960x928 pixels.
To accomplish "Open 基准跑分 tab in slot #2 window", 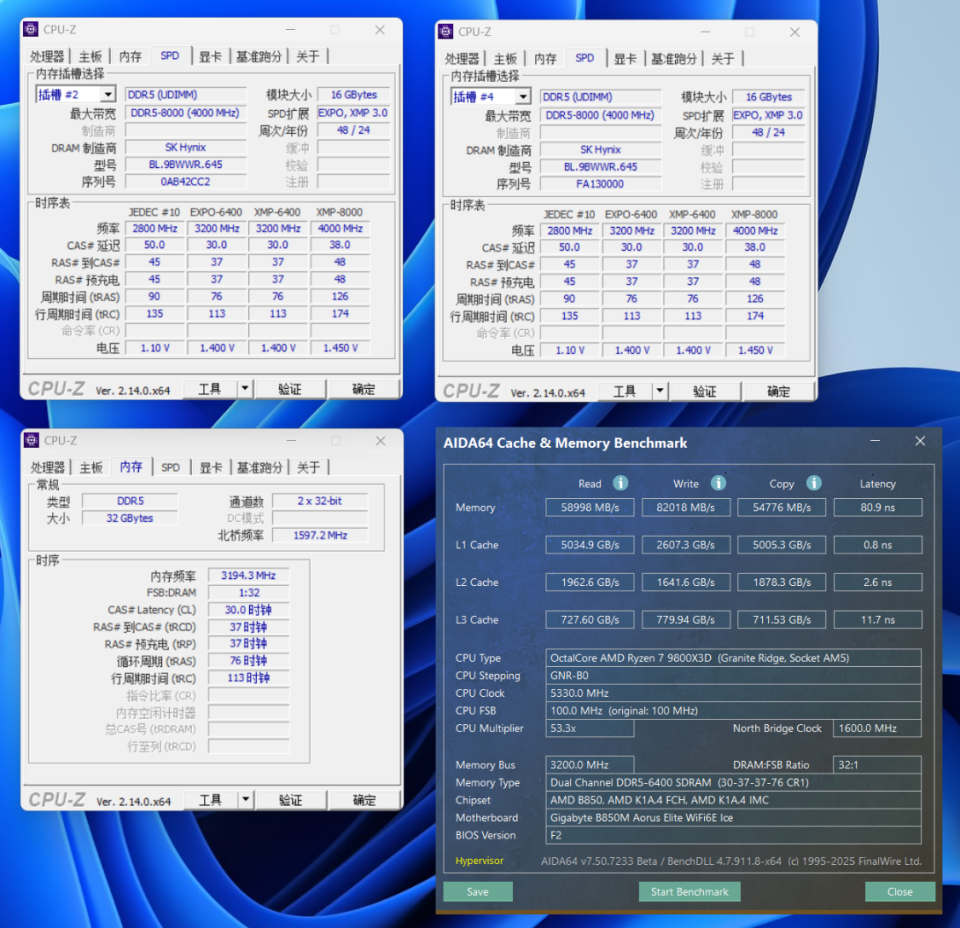I will 259,56.
